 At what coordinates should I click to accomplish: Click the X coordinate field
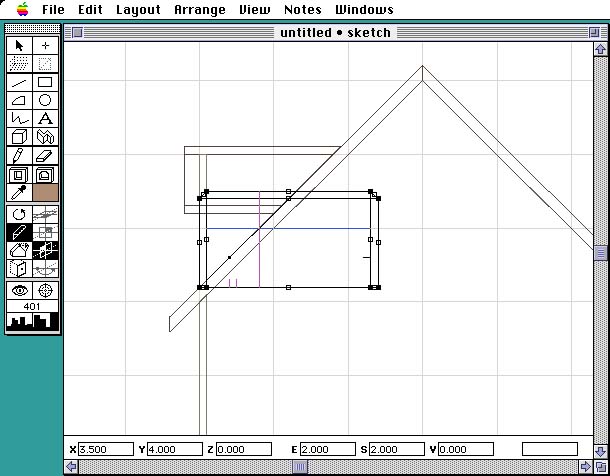106,449
